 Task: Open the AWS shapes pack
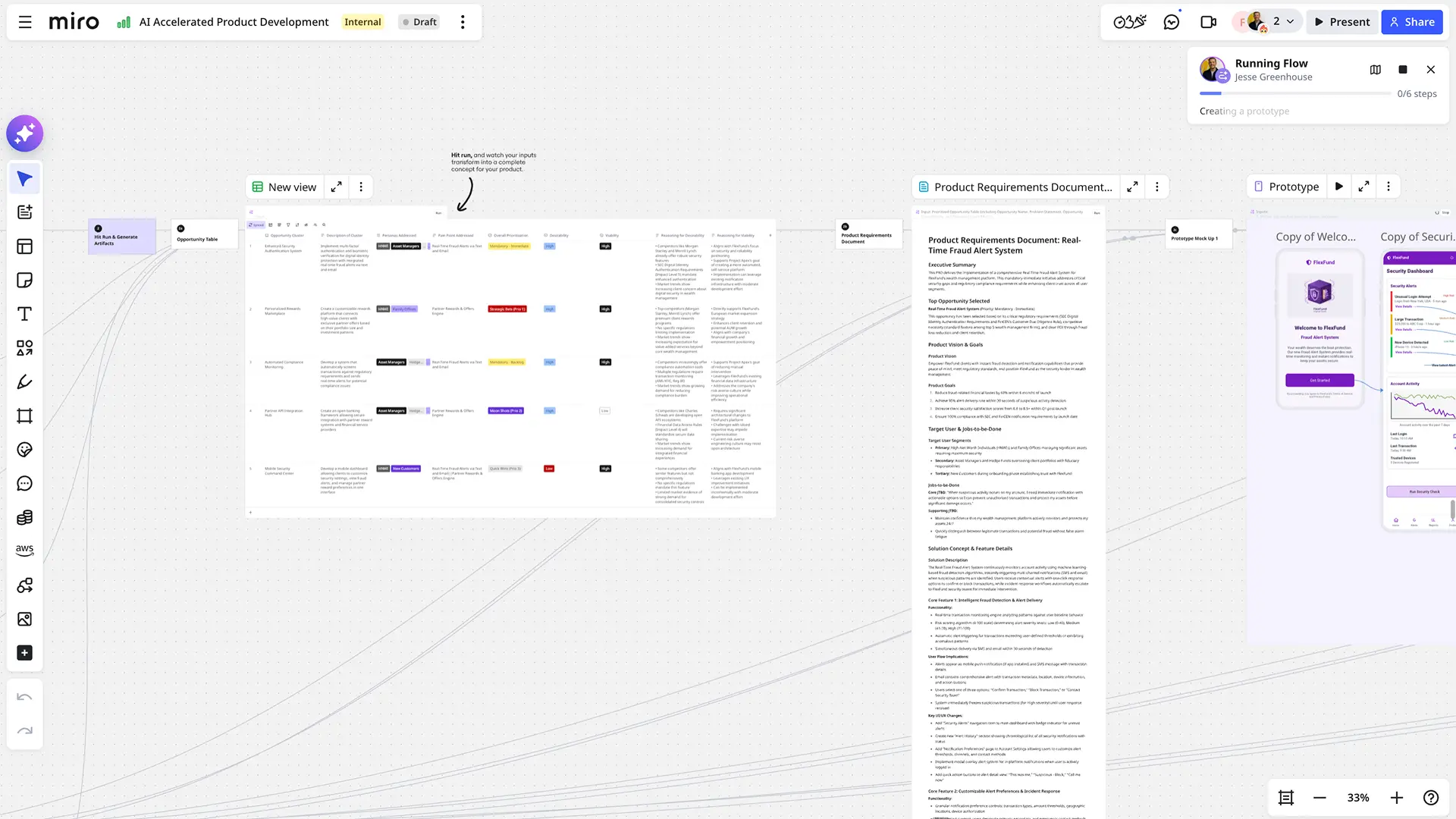[x=24, y=551]
